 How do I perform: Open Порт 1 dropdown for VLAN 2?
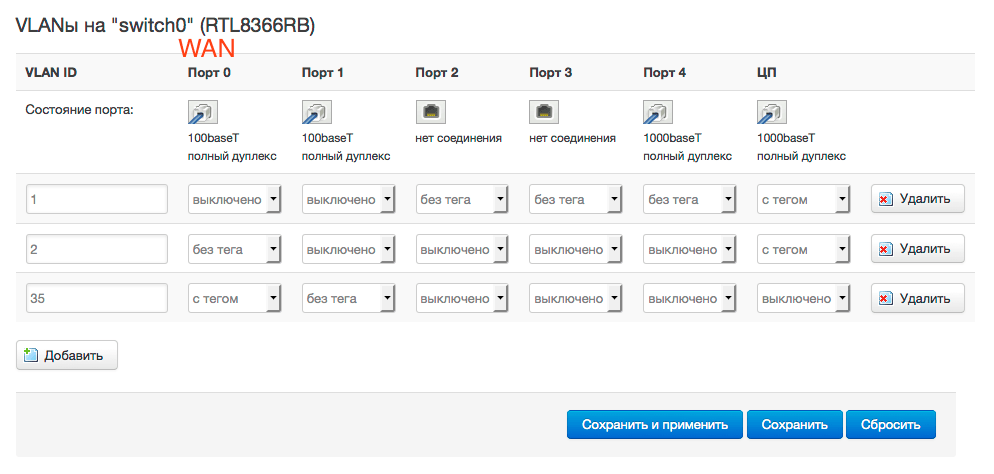349,249
